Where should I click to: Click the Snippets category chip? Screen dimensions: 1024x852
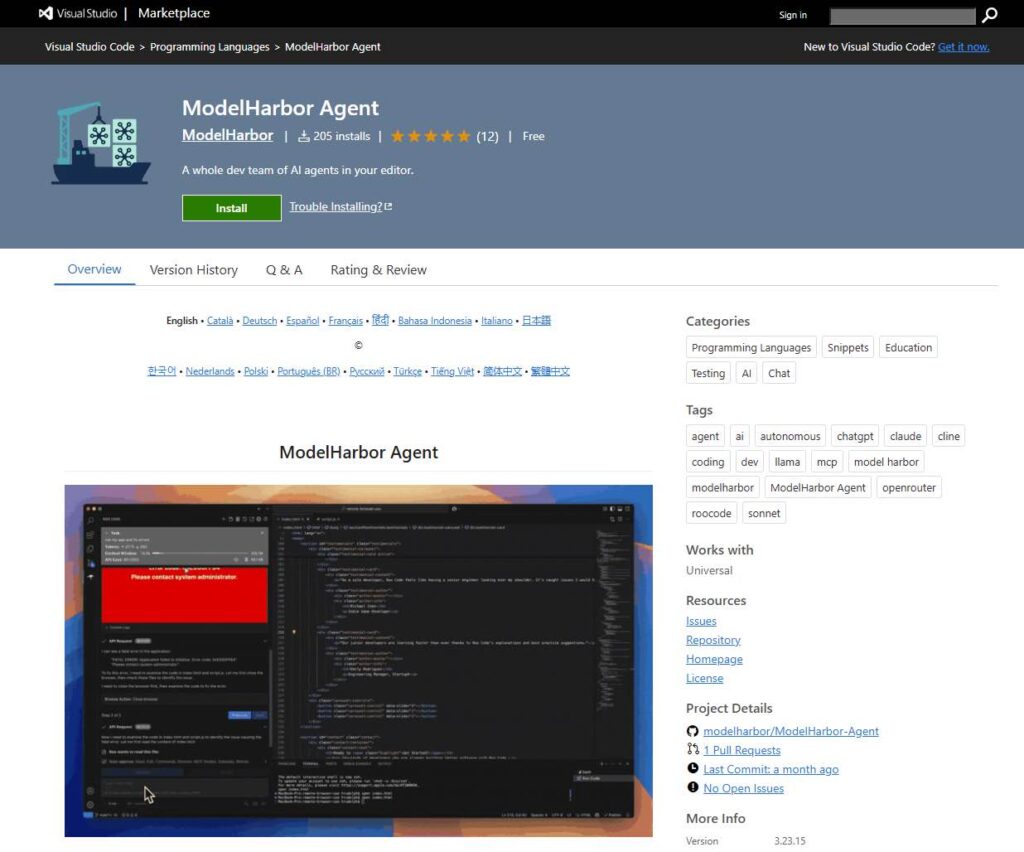(x=848, y=347)
